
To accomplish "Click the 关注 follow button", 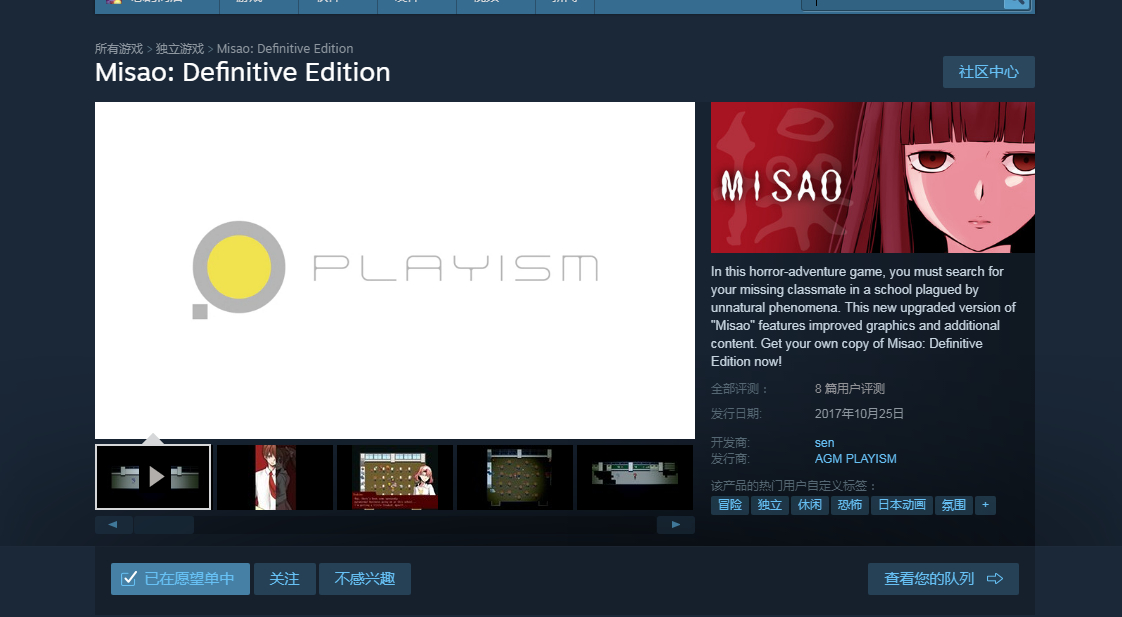I will pos(285,579).
